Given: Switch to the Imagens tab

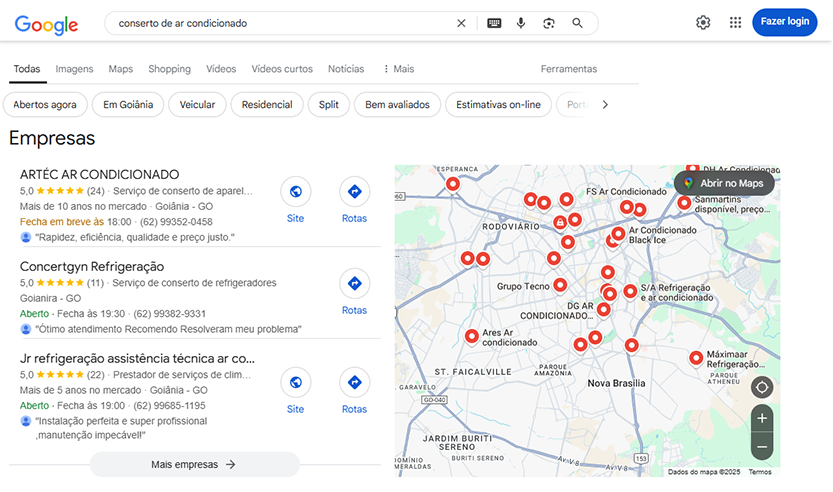Looking at the screenshot, I should click(x=74, y=69).
